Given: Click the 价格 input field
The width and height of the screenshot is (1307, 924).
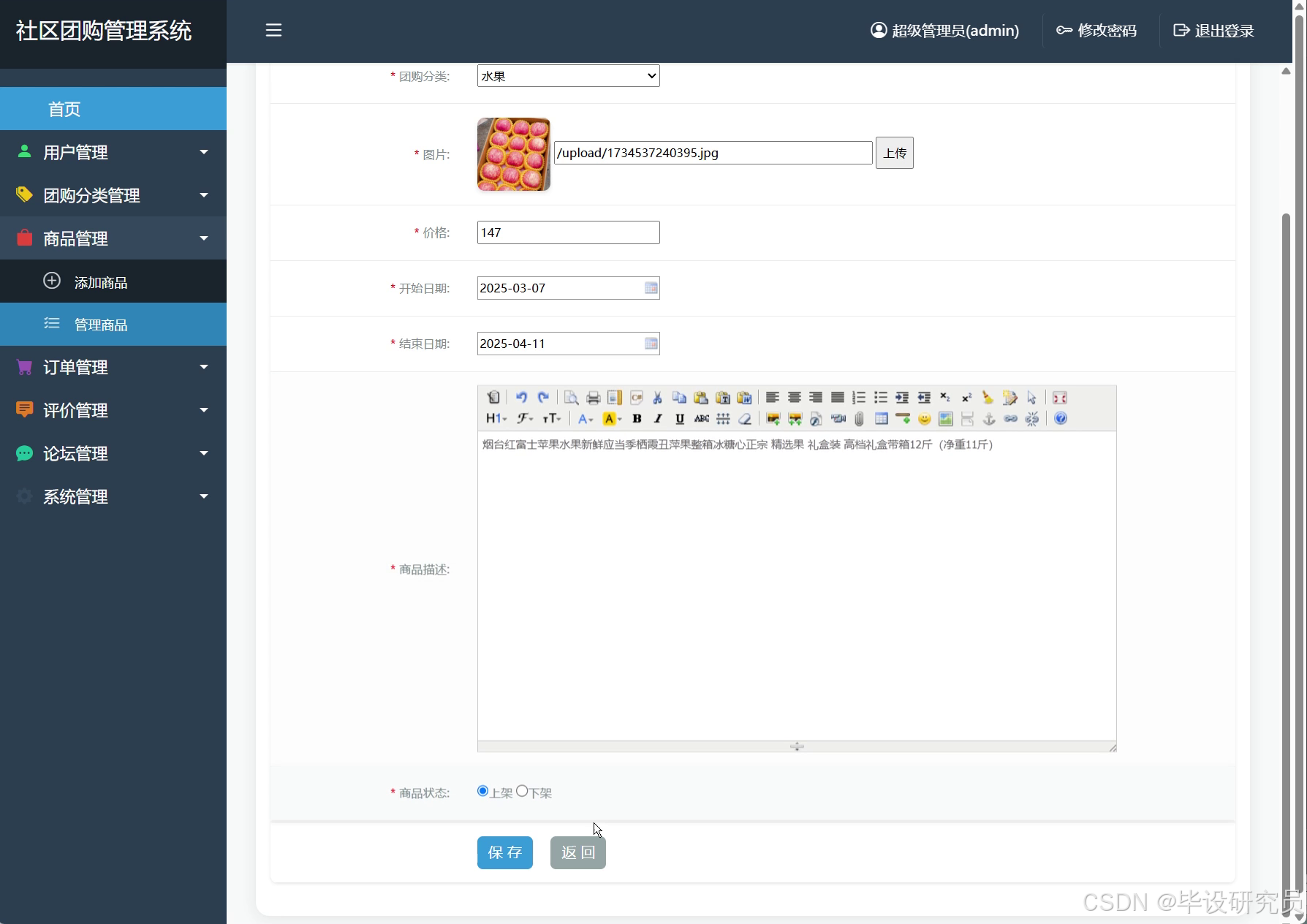Looking at the screenshot, I should [569, 232].
